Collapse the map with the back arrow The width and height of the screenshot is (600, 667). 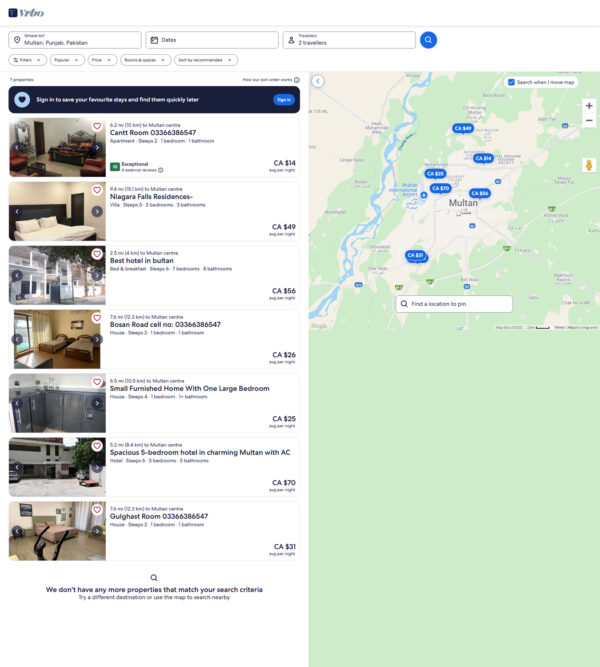(318, 81)
